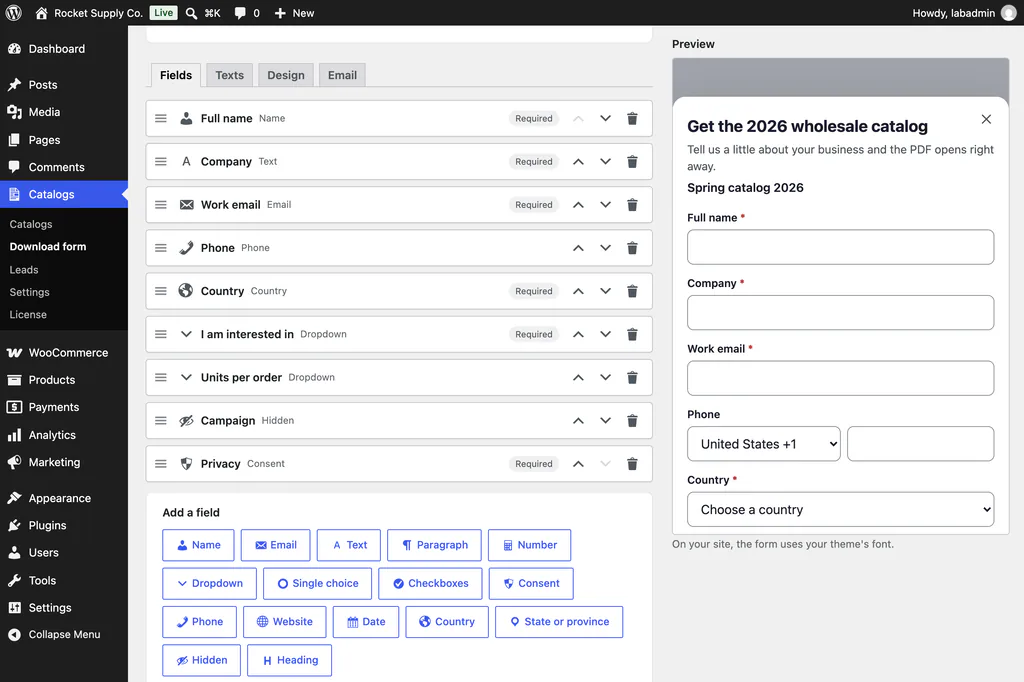Delete the Privacy consent field

(x=632, y=463)
